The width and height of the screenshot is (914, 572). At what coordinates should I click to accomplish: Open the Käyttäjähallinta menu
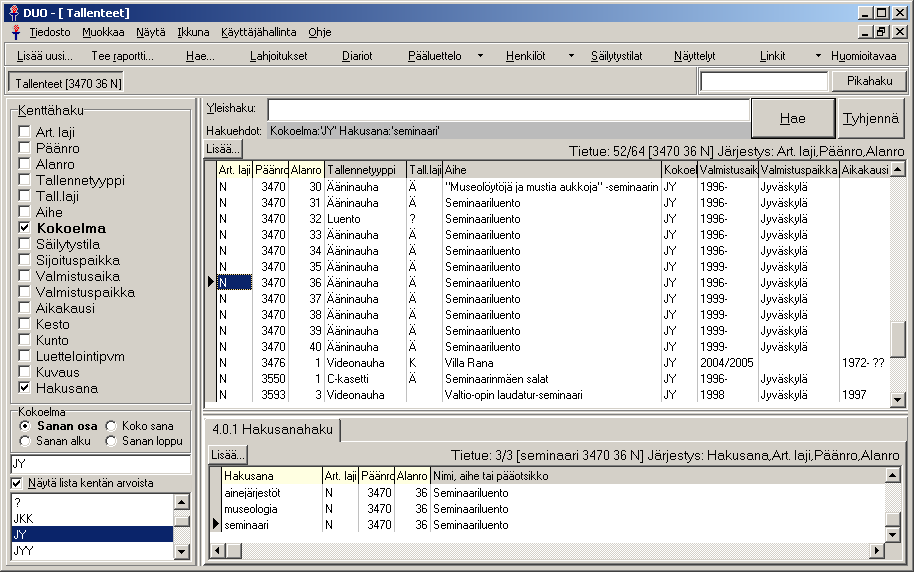click(x=259, y=32)
